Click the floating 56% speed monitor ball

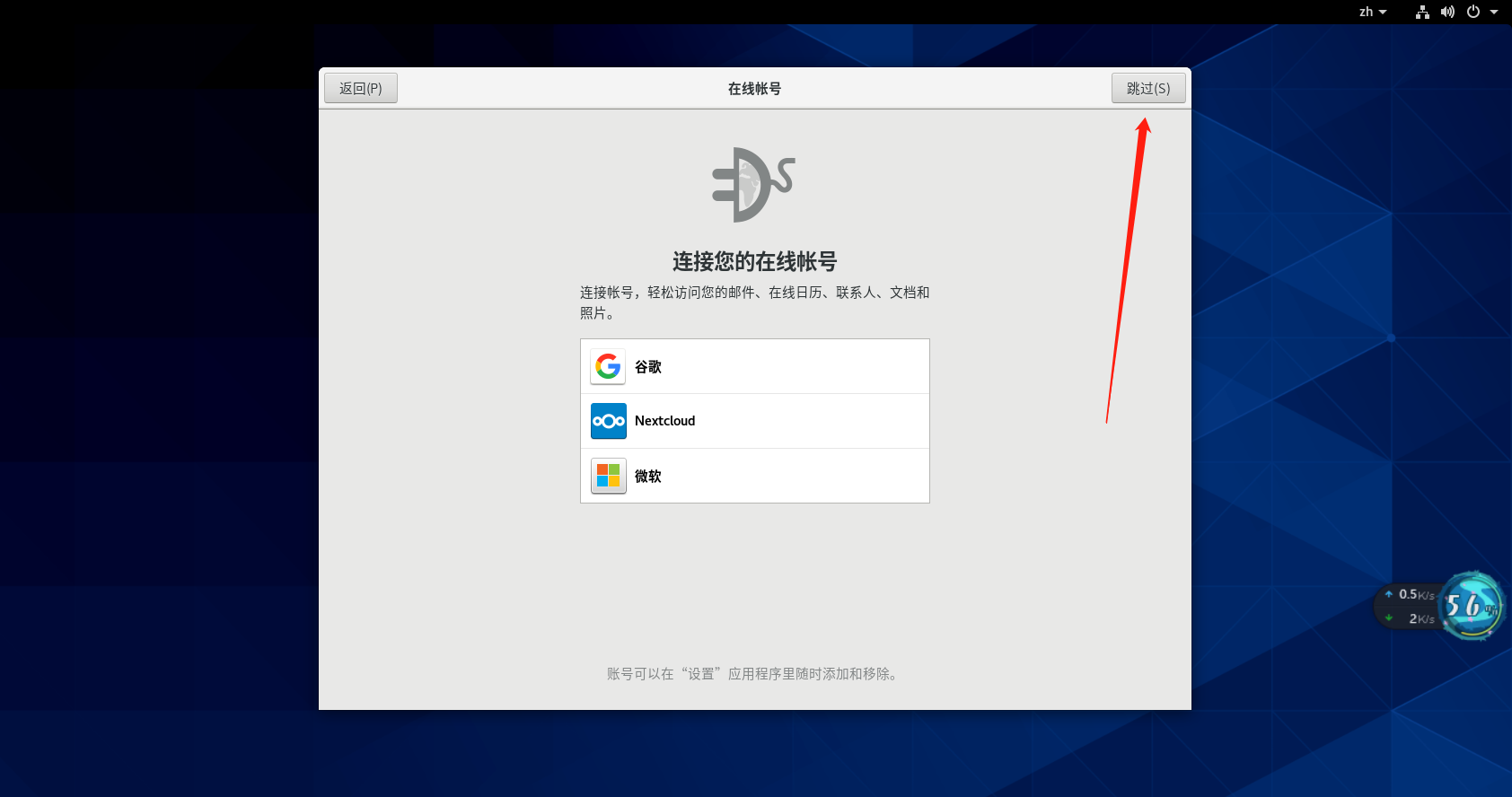click(x=1472, y=606)
